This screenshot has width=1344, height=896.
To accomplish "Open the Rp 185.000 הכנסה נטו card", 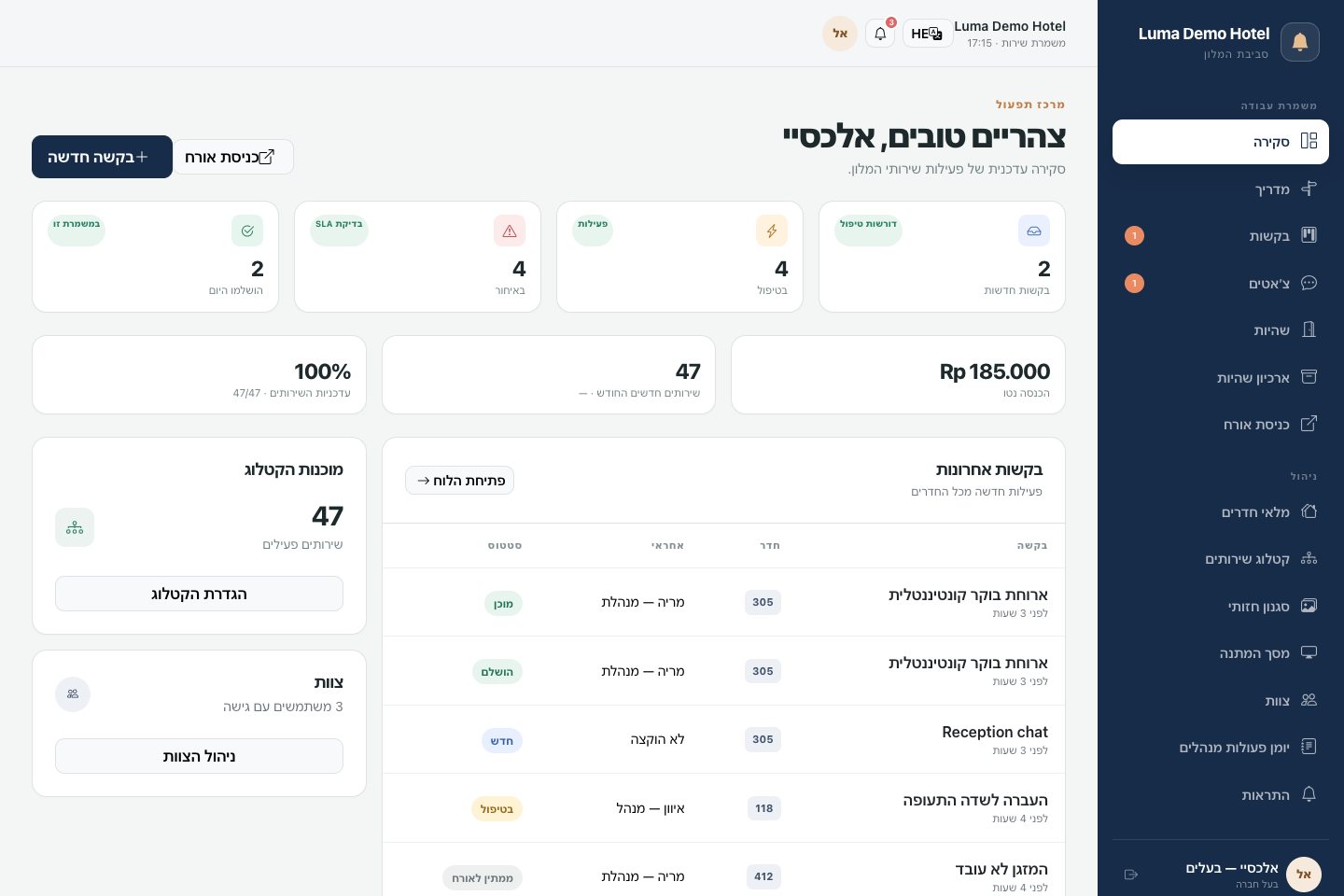I will (x=898, y=374).
